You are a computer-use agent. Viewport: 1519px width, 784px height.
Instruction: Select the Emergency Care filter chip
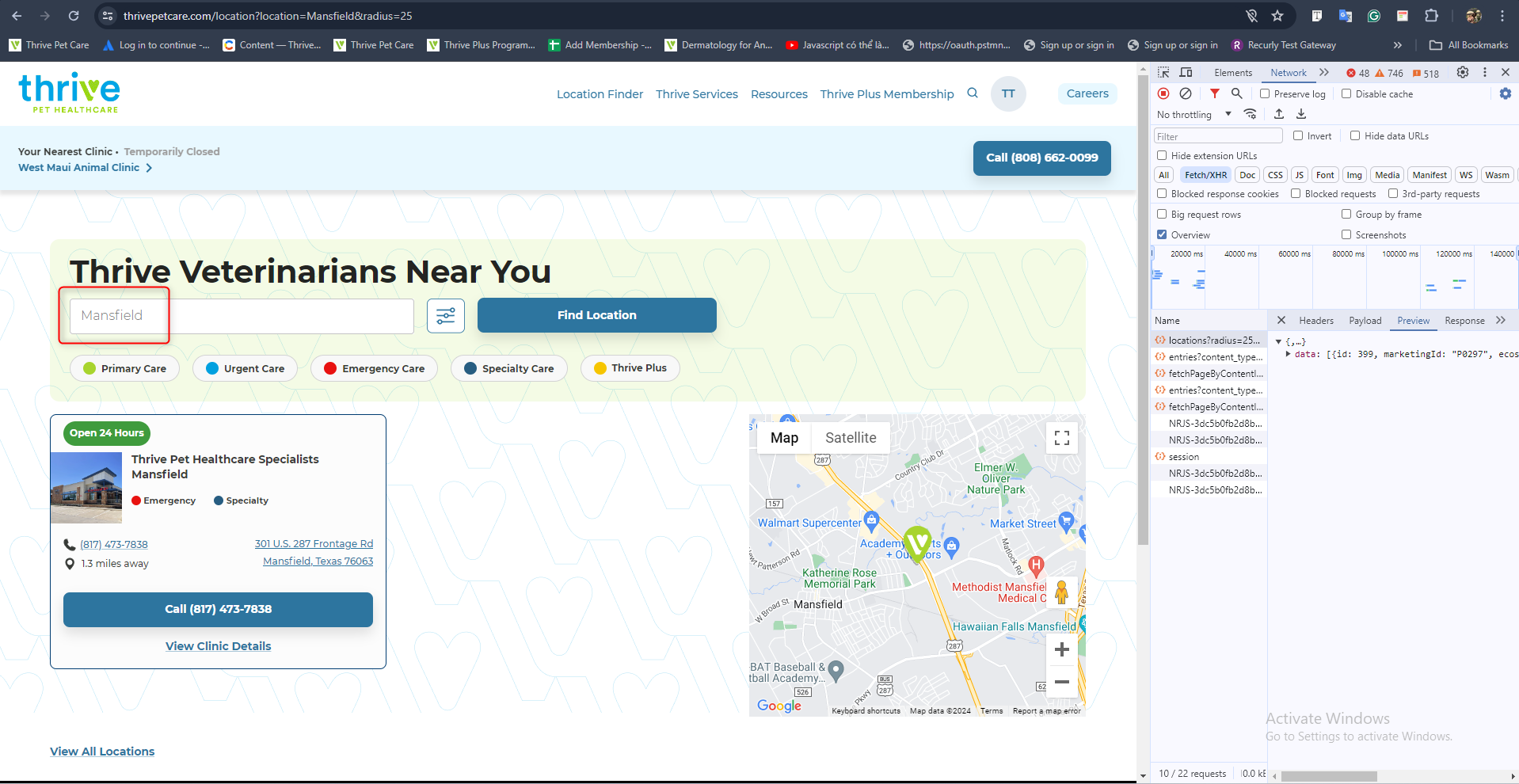pyautogui.click(x=375, y=368)
